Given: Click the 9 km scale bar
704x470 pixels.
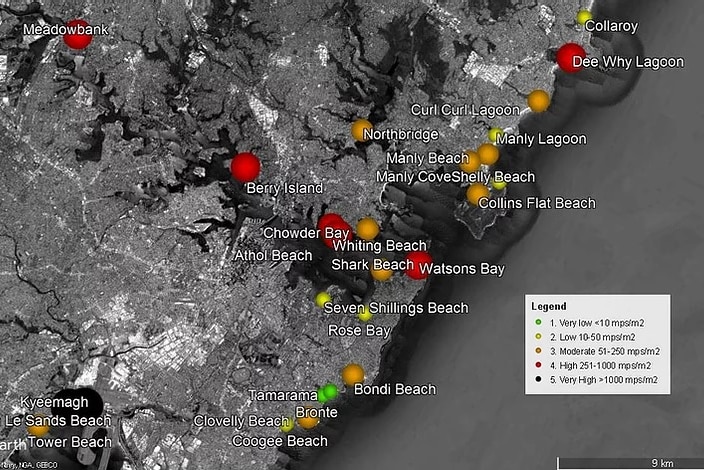Looking at the screenshot, I should coord(630,463).
